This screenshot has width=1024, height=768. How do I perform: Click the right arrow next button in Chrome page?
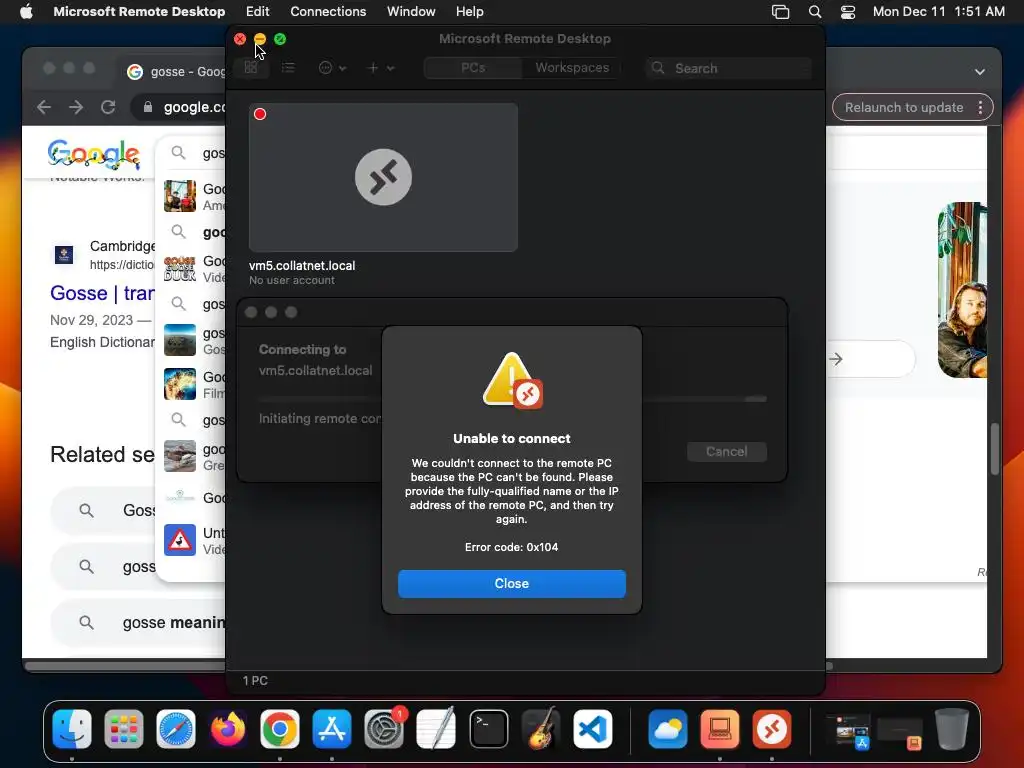[836, 359]
